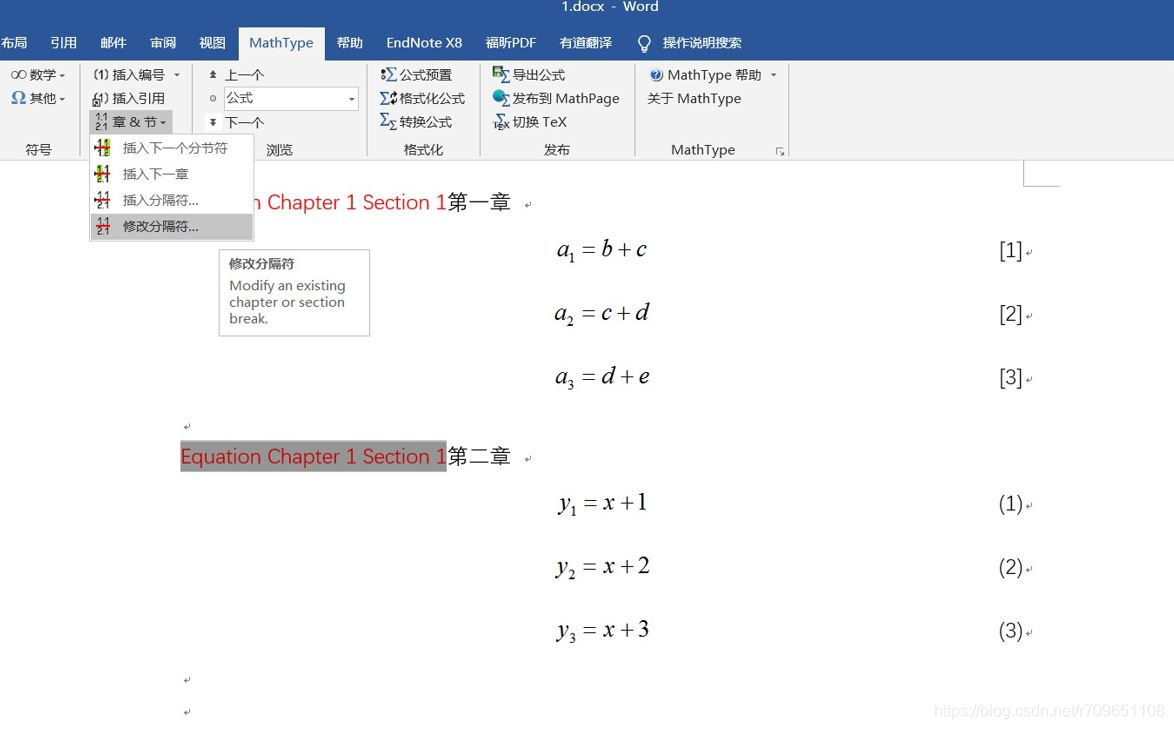
Task: Switch to the 引用 ribbon tab
Action: pyautogui.click(x=64, y=43)
